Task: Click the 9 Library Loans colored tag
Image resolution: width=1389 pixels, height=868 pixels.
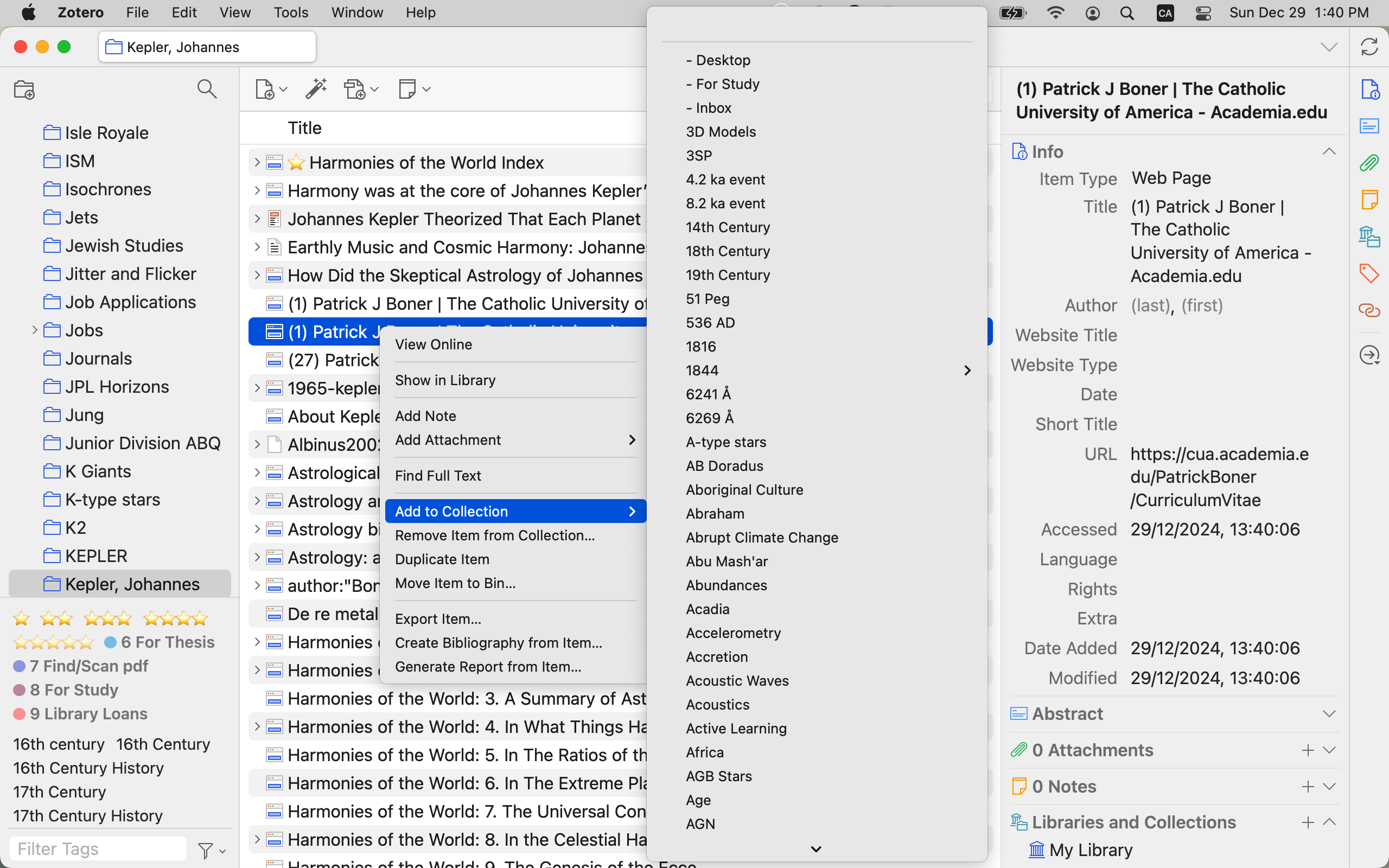Action: pyautogui.click(x=80, y=713)
